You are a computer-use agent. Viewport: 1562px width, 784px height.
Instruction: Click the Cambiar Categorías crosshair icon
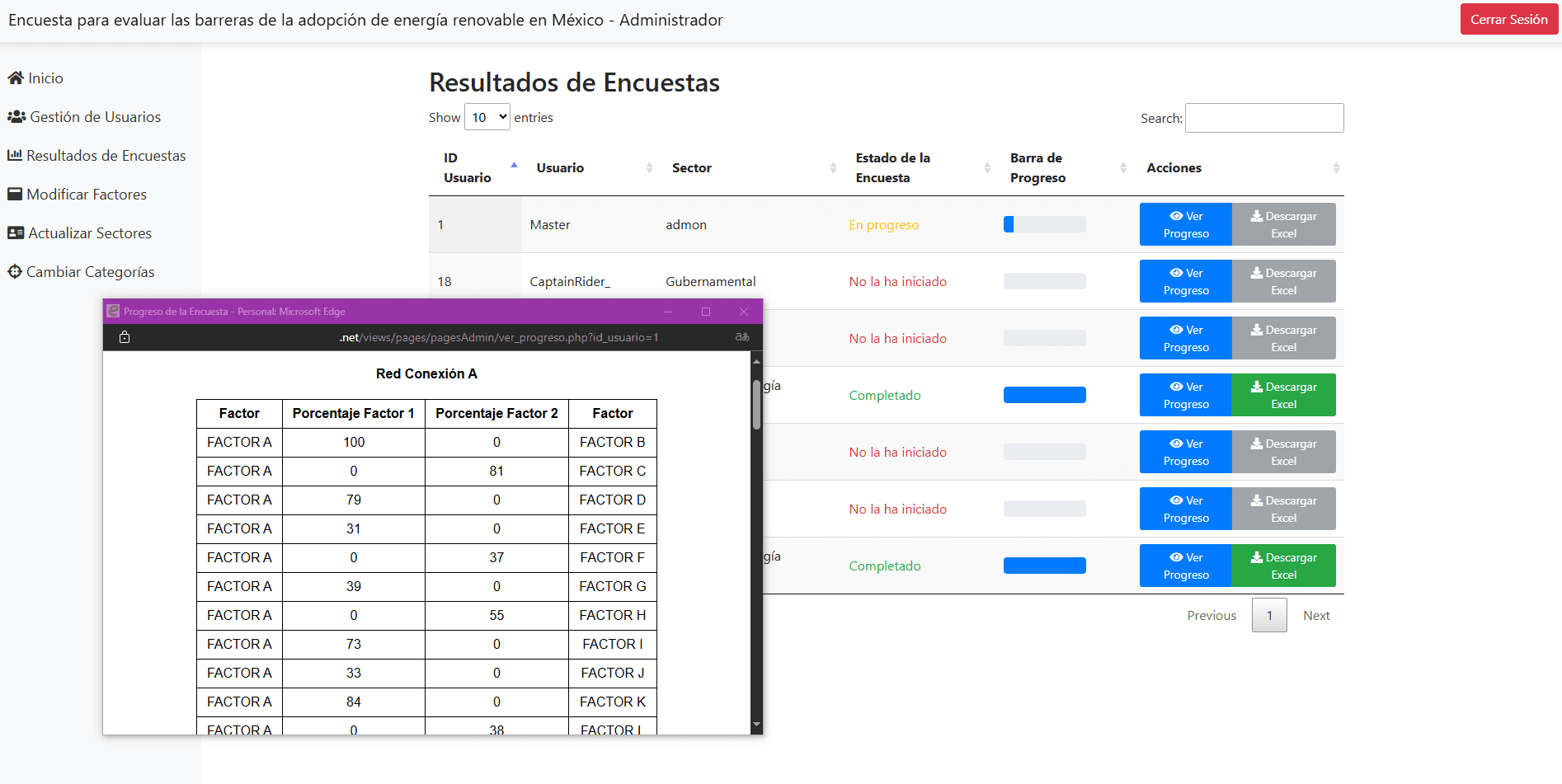[13, 271]
